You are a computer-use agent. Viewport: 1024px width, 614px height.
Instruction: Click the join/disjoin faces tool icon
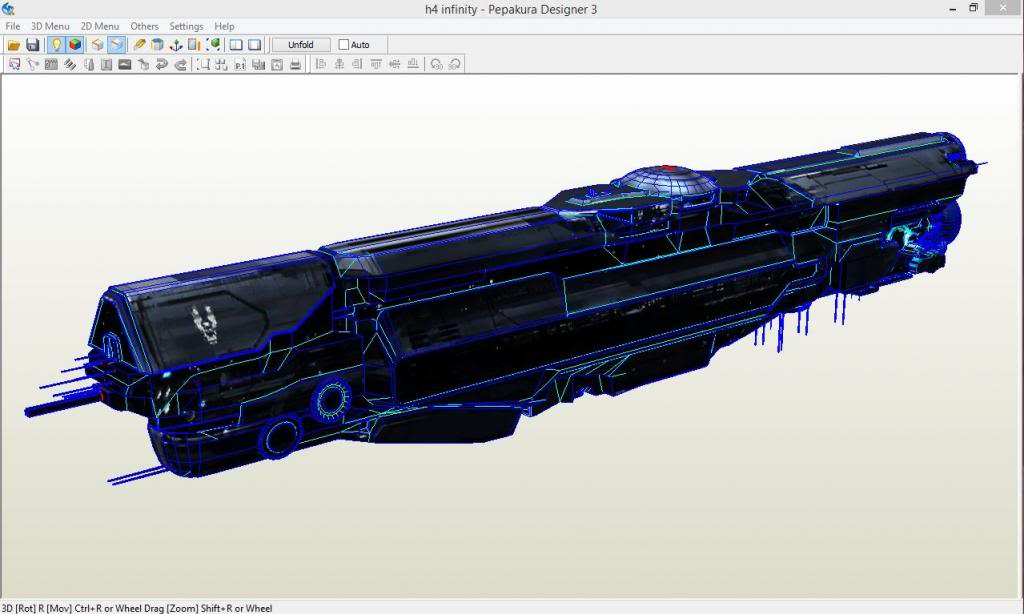[33, 64]
